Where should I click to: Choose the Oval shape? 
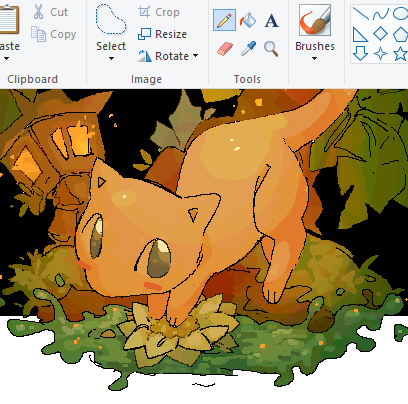[x=400, y=13]
